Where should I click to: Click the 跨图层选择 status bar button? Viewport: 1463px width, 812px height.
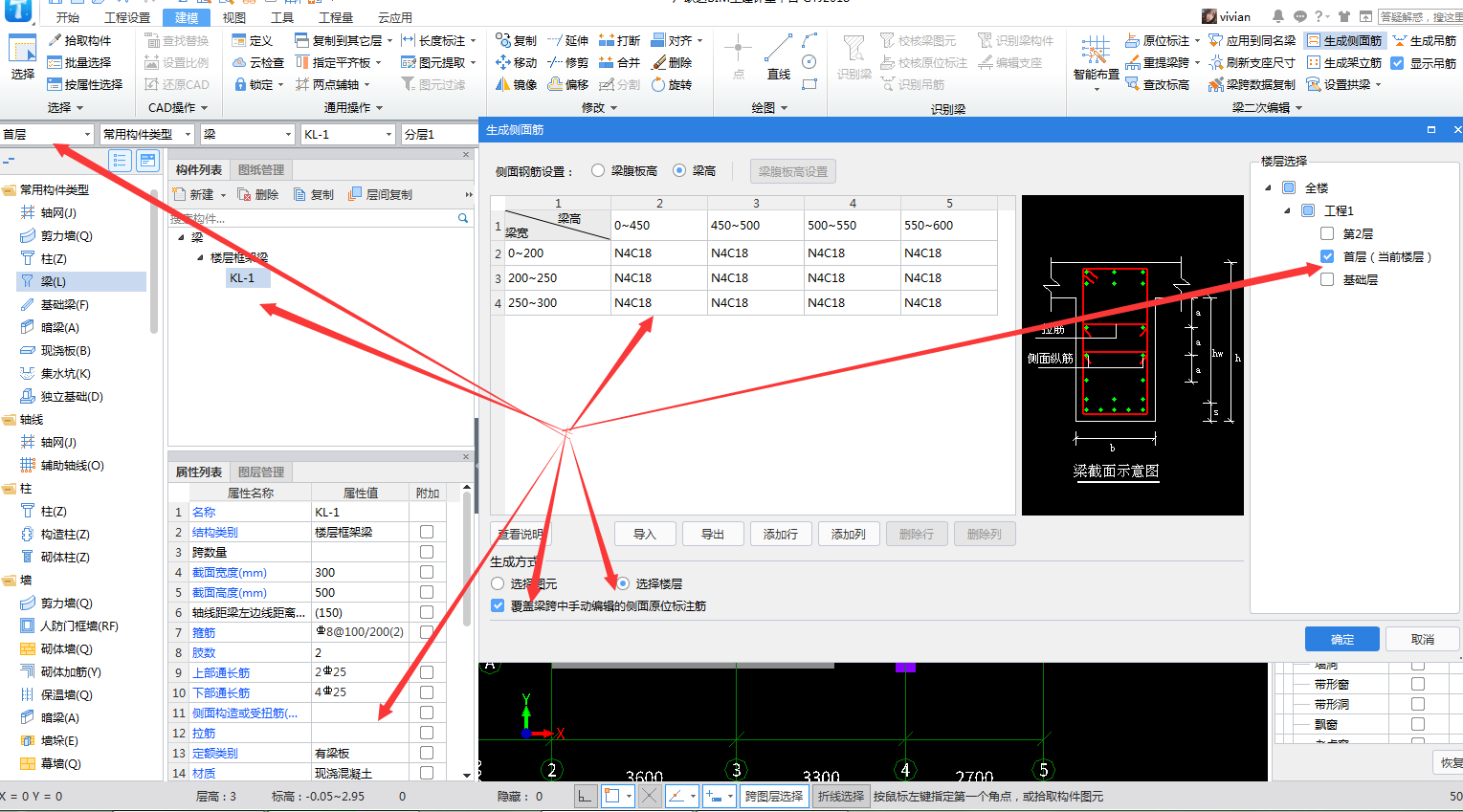click(x=773, y=796)
